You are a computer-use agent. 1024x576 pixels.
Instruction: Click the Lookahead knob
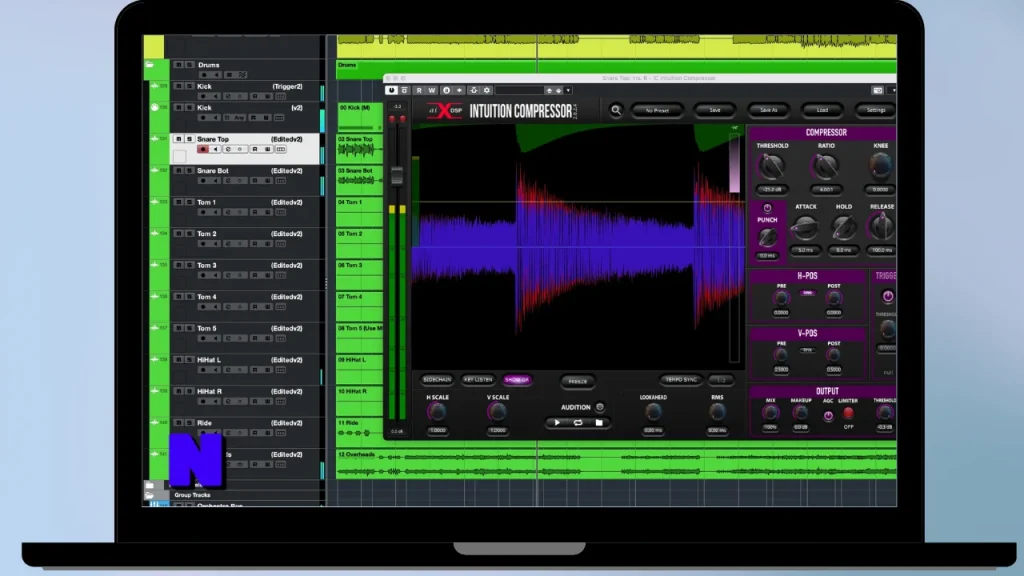coord(653,412)
